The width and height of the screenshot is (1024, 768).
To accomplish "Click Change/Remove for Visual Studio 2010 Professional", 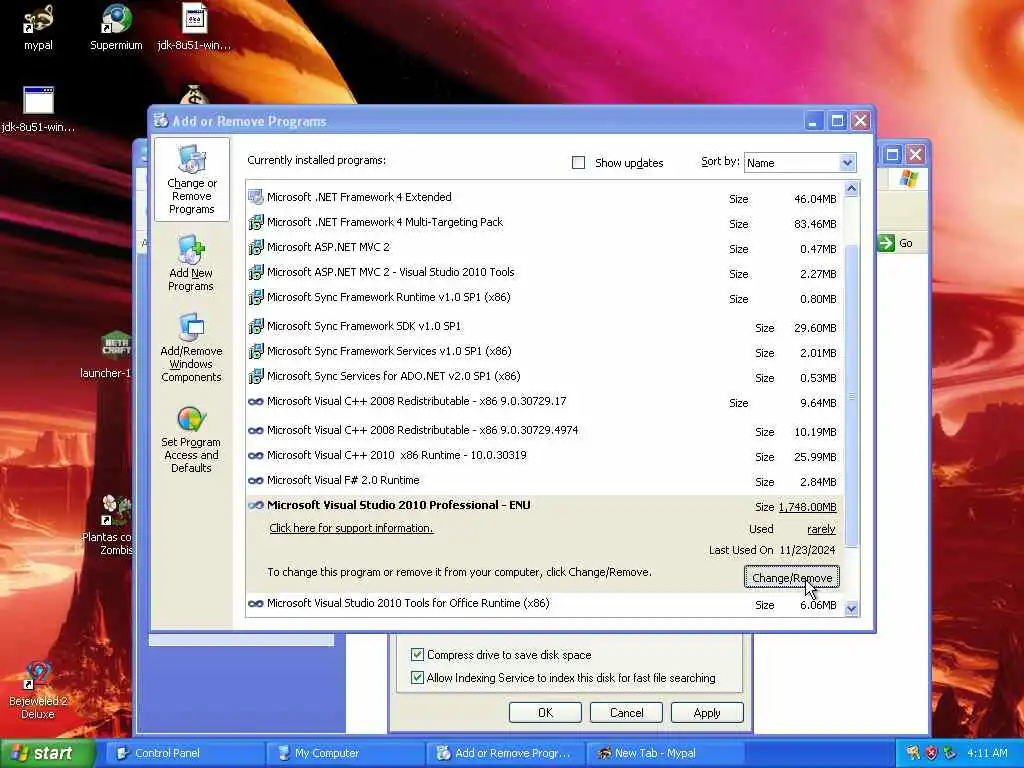I will (792, 577).
